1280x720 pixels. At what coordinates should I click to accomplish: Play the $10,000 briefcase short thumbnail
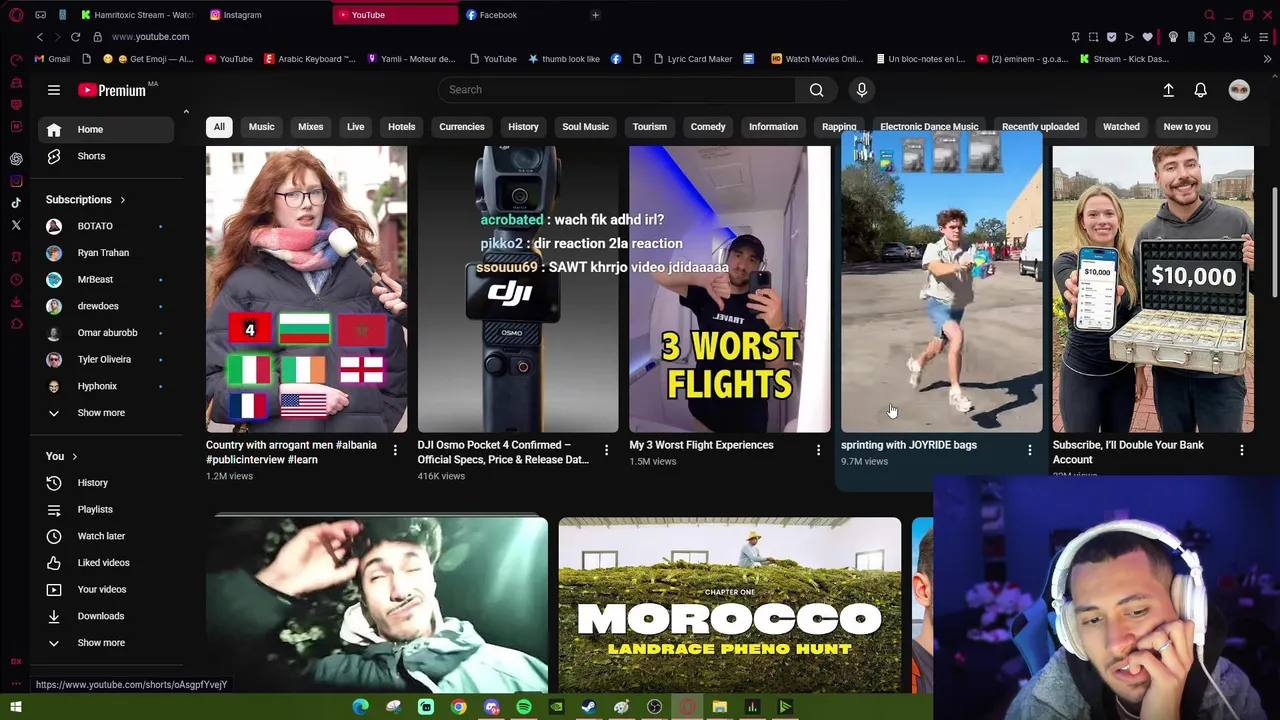pos(1153,289)
